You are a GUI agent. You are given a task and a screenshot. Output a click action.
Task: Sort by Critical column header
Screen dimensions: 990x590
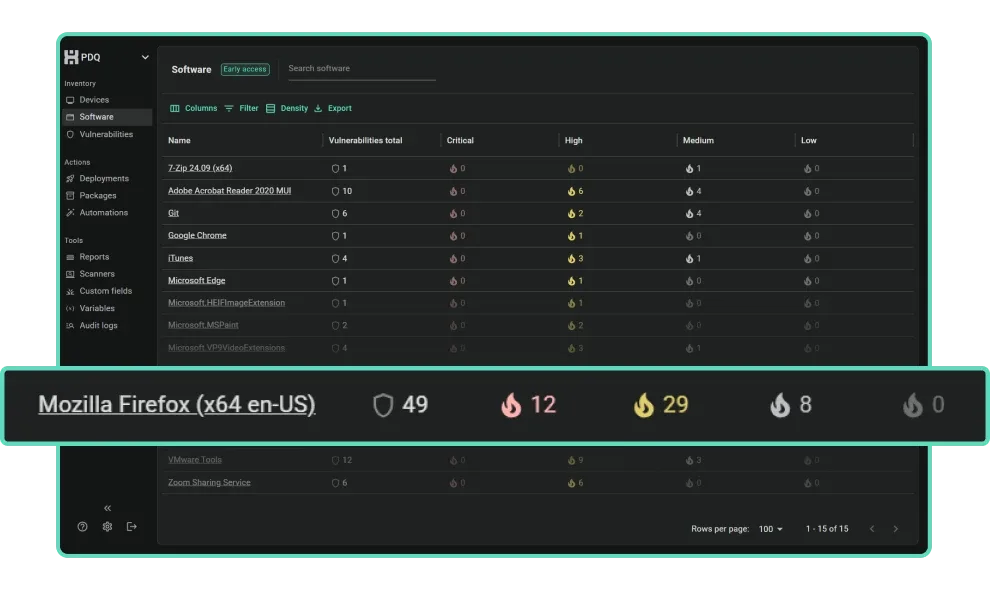click(460, 140)
